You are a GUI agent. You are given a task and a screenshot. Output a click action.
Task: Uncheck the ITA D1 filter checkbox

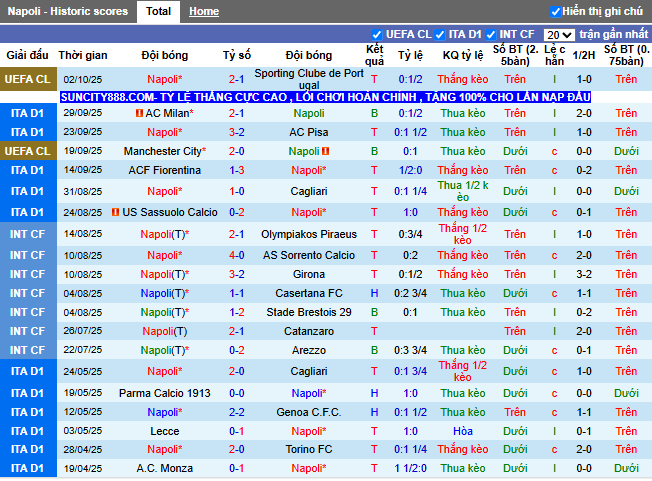tap(440, 35)
